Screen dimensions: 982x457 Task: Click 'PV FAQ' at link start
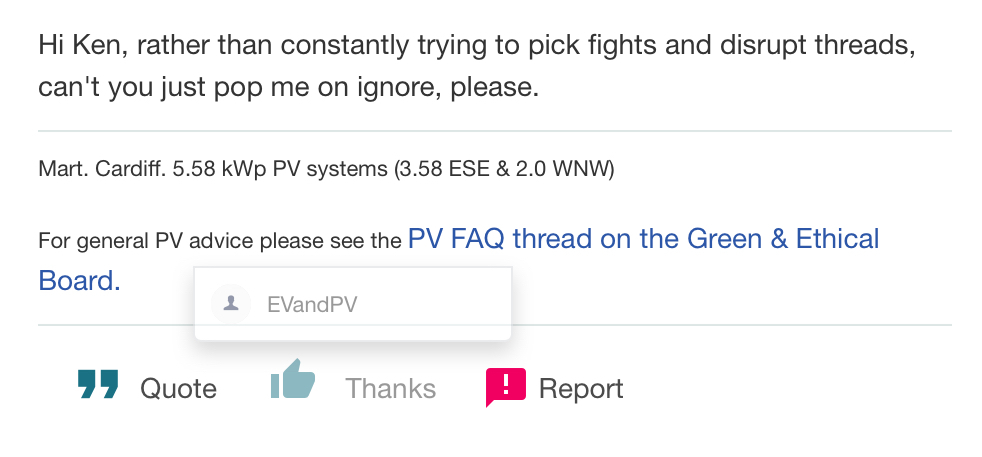[x=456, y=239]
